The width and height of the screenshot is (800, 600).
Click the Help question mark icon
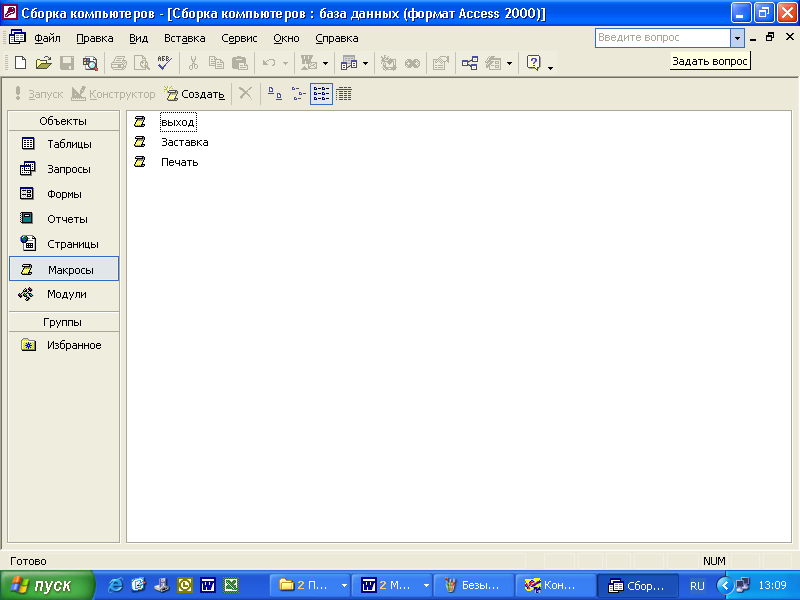click(x=533, y=63)
